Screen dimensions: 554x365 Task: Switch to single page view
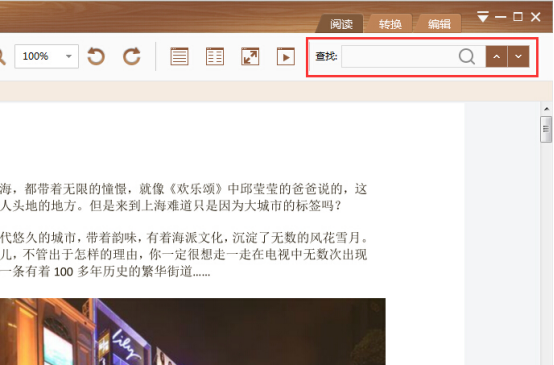(x=179, y=57)
